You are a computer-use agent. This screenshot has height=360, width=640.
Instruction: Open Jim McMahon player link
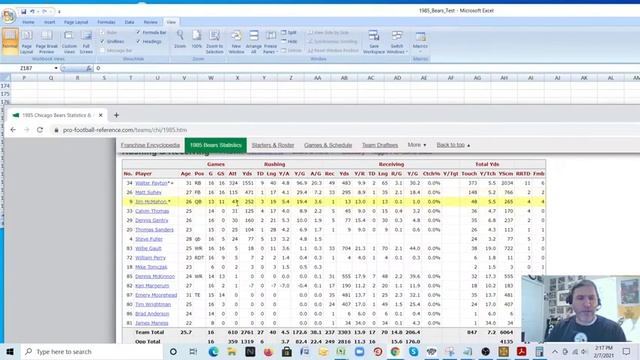coord(151,202)
